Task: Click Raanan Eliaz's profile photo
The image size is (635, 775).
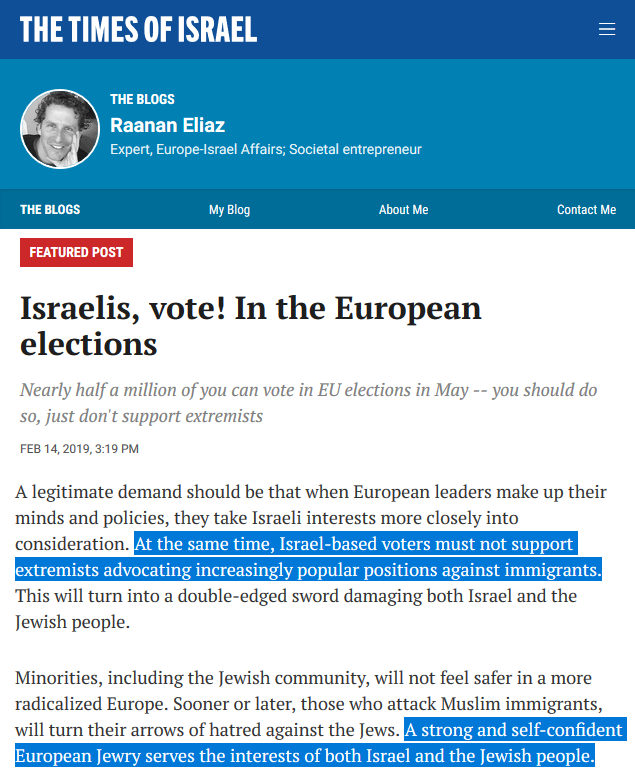Action: click(60, 129)
